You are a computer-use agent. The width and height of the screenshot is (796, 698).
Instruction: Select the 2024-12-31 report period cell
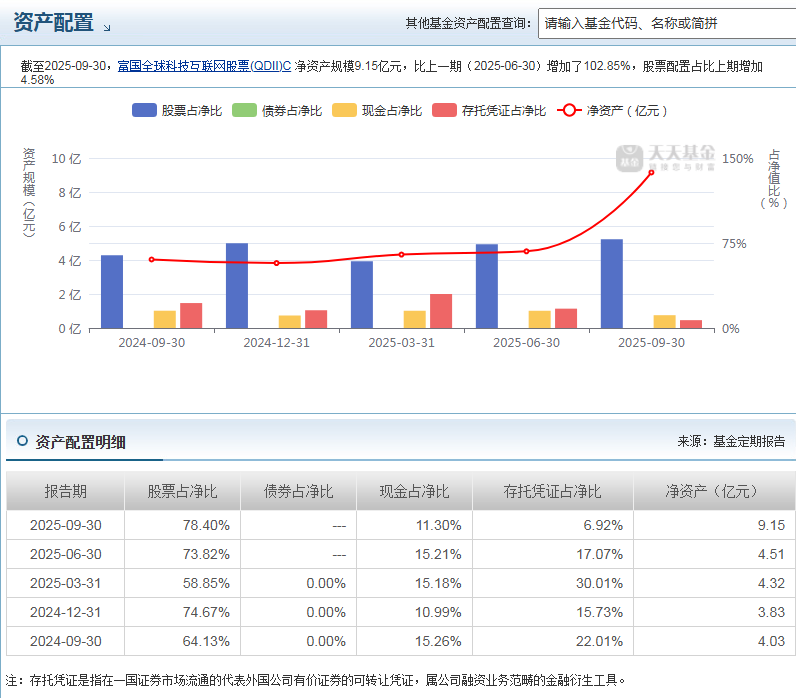coord(65,612)
